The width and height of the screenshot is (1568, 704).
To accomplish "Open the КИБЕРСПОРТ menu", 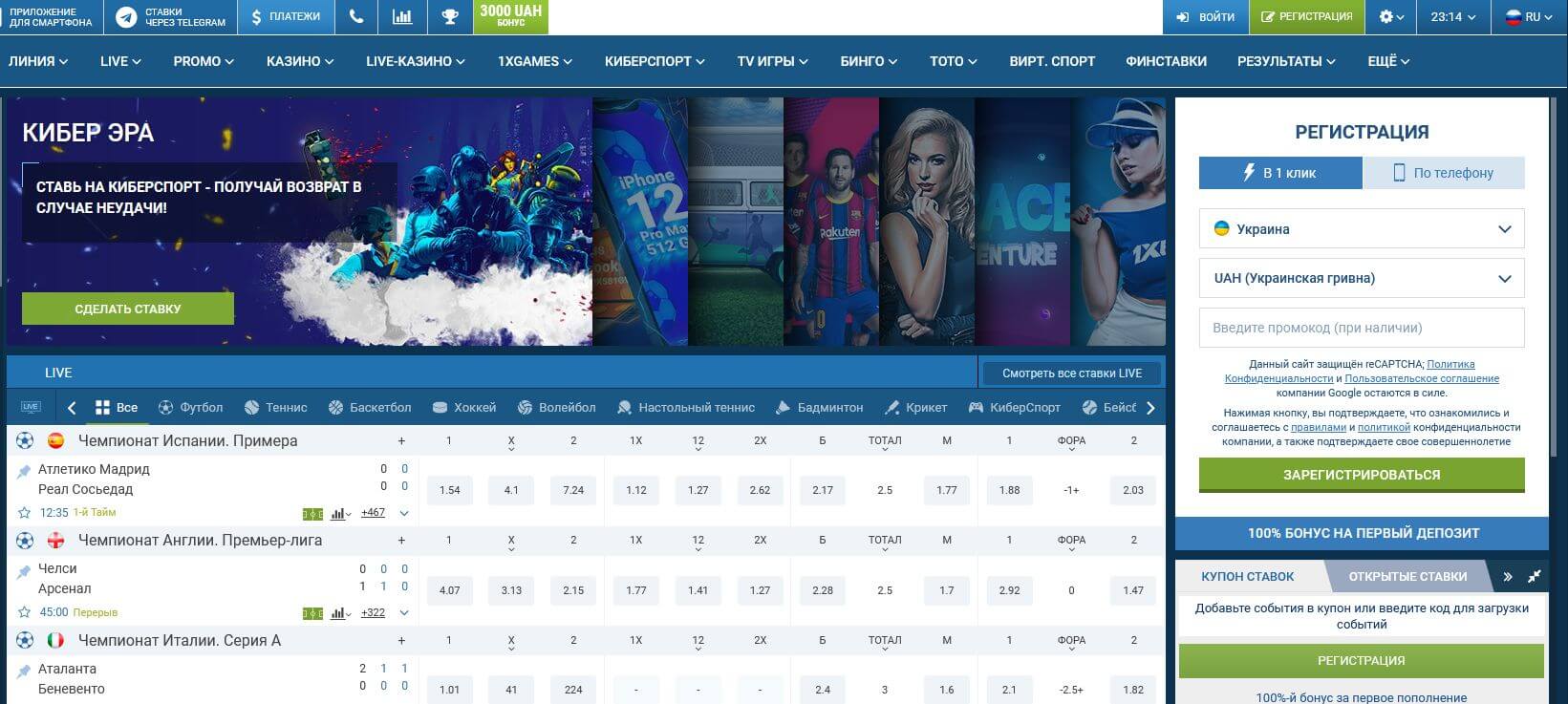I will [x=654, y=61].
